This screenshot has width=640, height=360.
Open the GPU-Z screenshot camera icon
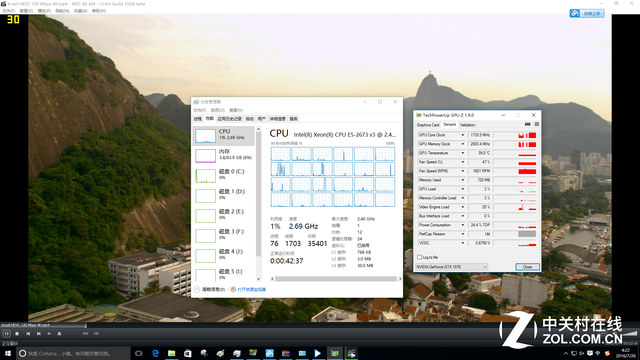click(x=527, y=124)
